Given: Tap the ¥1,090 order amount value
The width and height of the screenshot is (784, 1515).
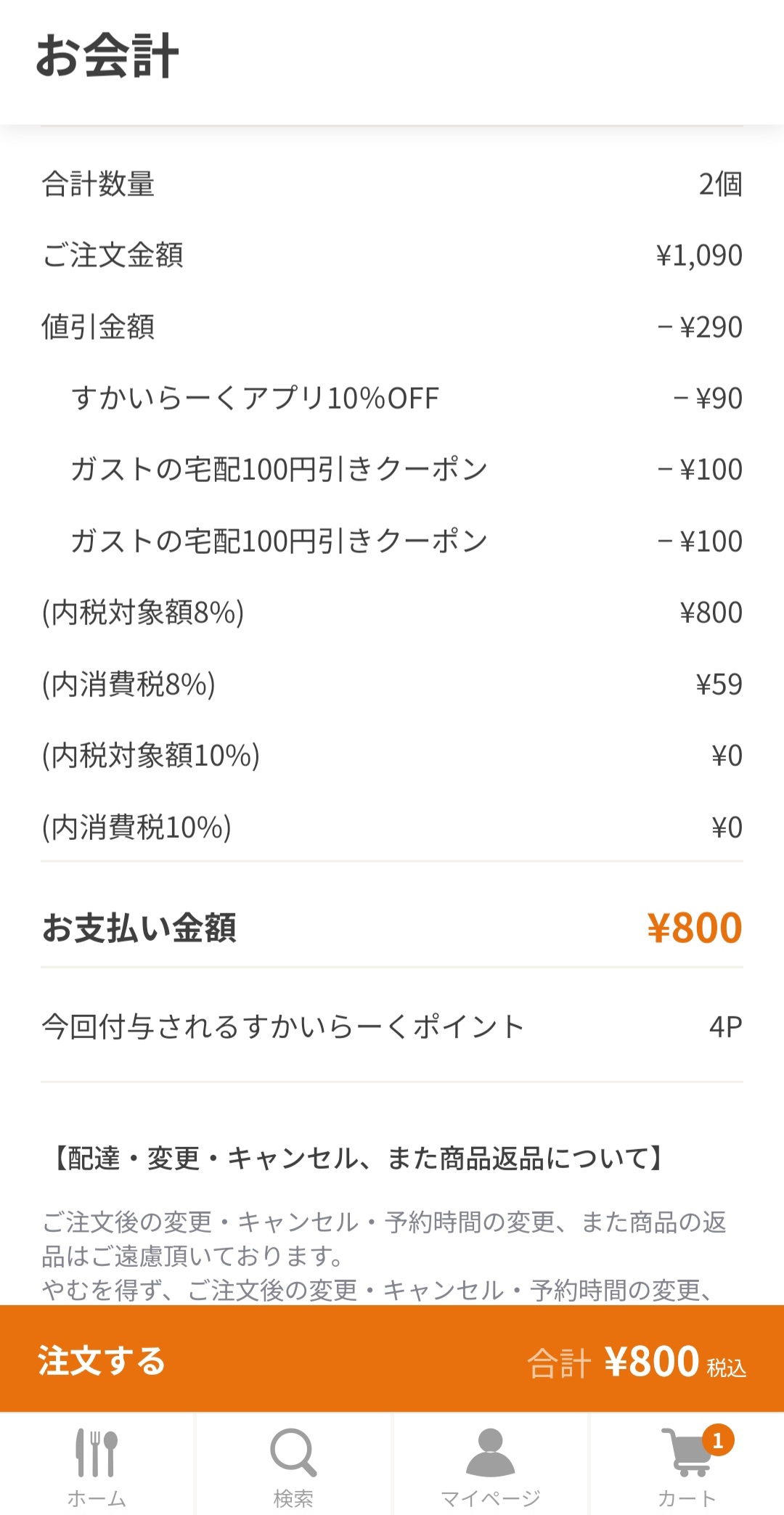Looking at the screenshot, I should 699,256.
